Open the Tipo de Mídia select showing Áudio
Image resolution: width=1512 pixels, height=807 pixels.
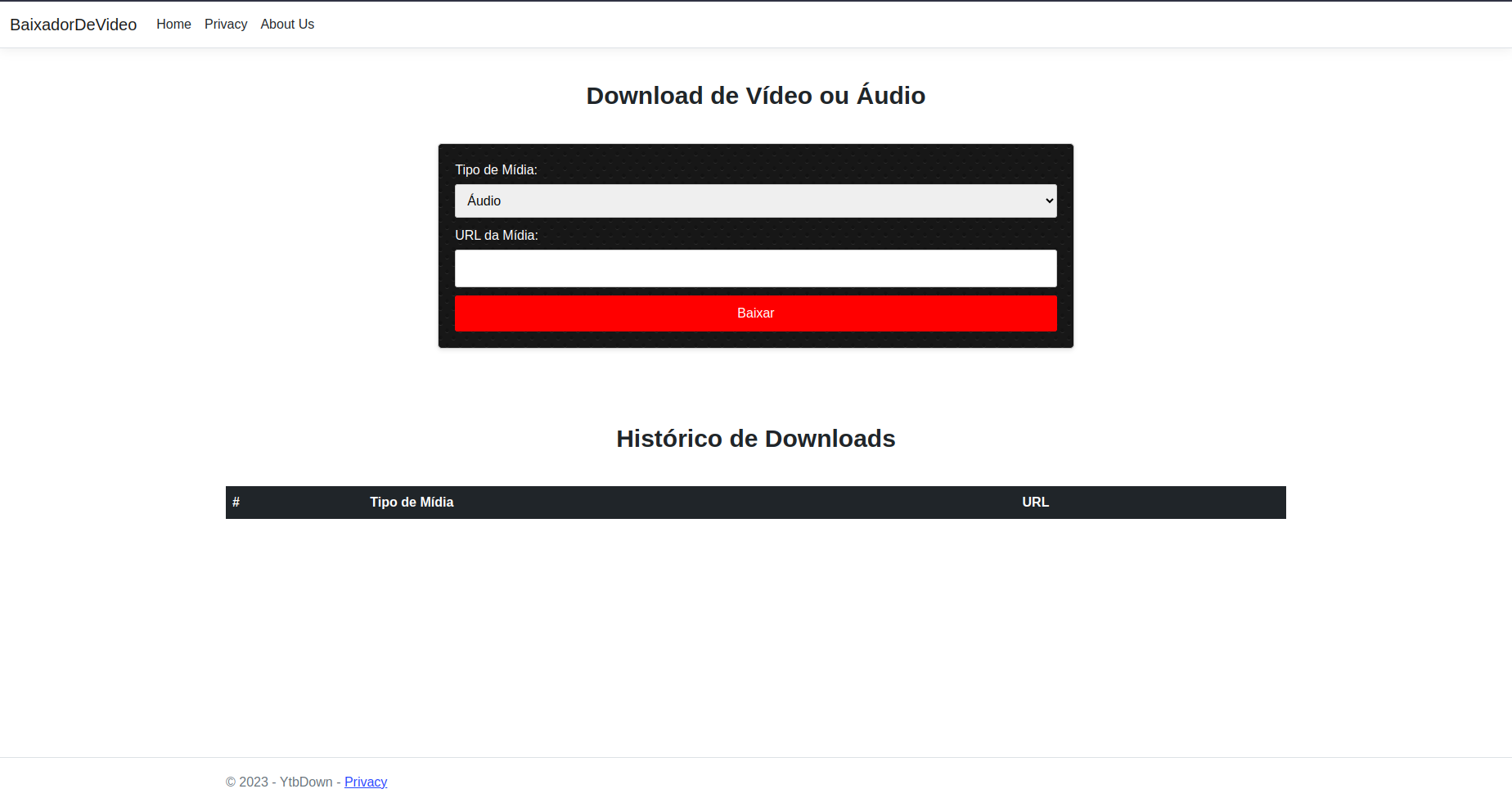tap(754, 201)
